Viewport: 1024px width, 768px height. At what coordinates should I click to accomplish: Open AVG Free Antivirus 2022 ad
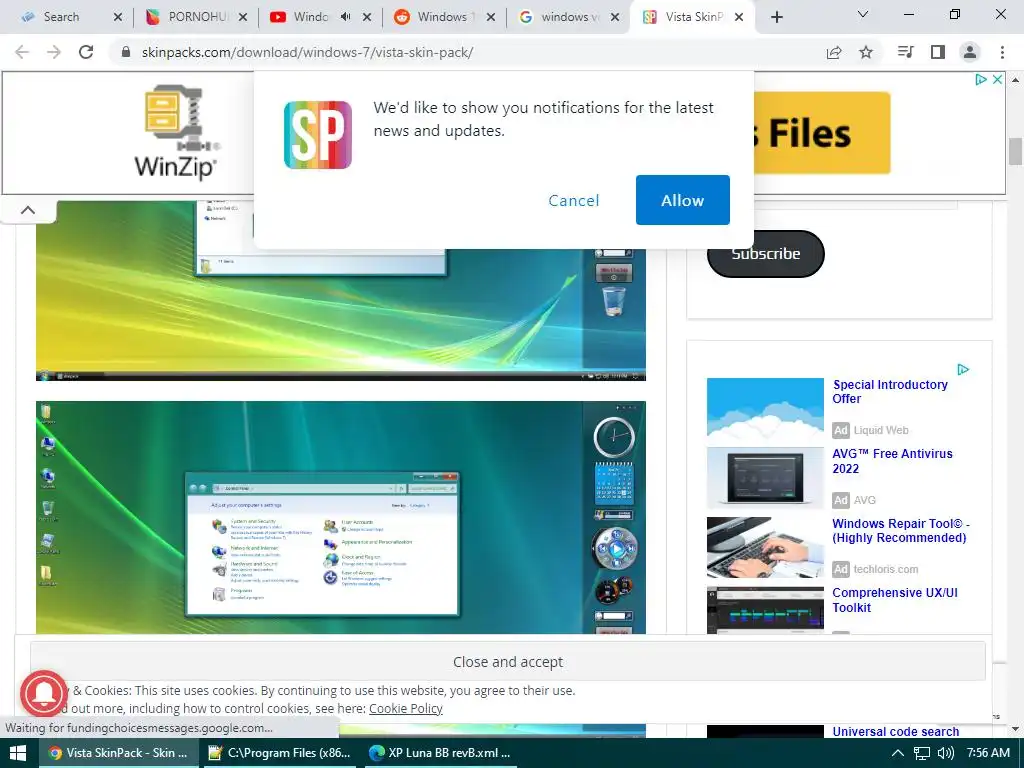point(892,461)
